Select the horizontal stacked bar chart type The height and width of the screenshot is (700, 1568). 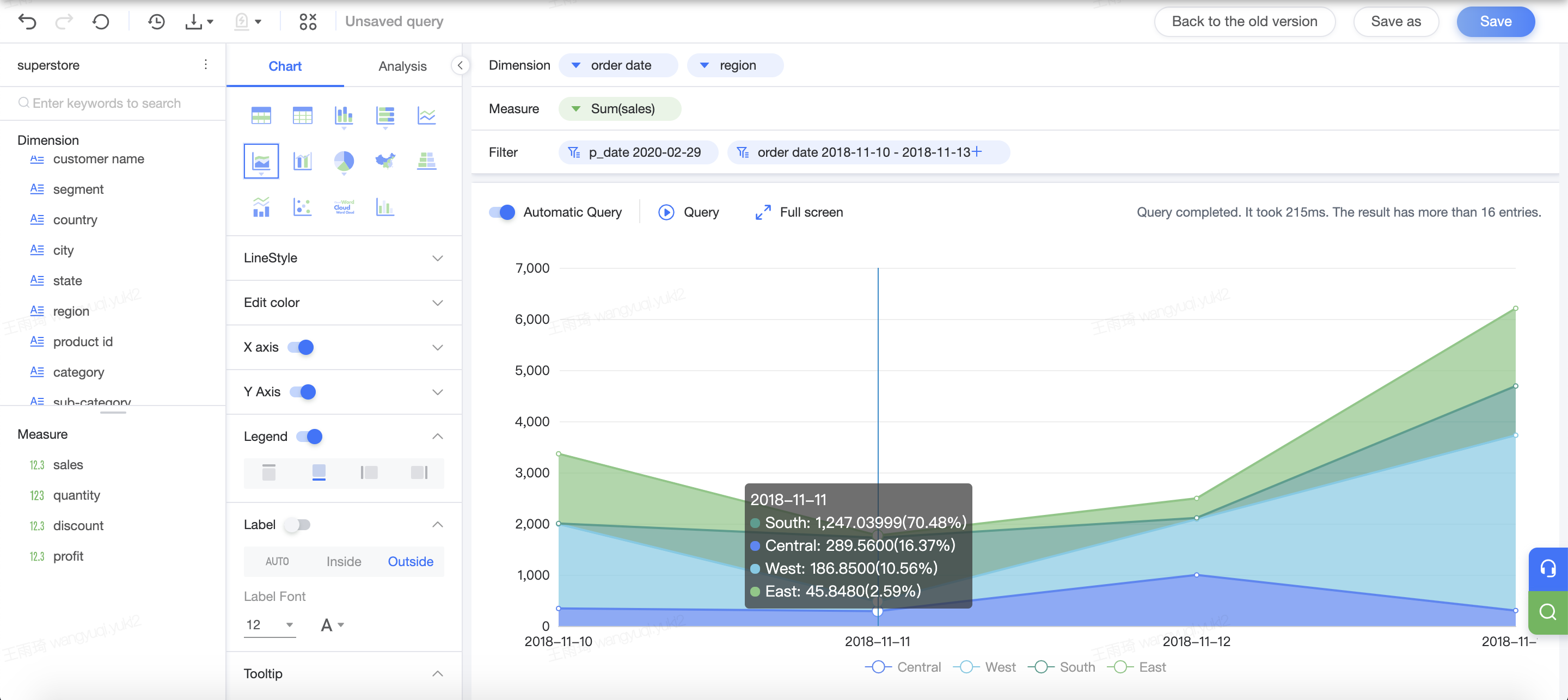click(385, 115)
